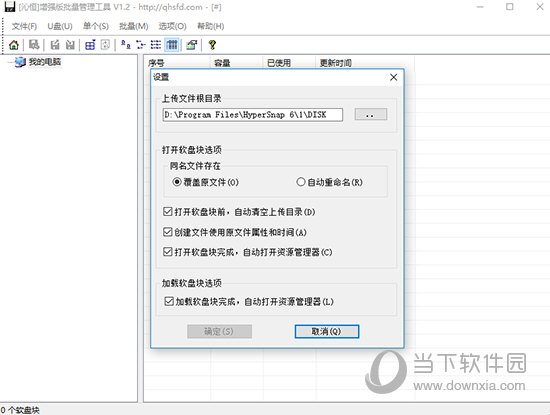The image size is (550, 415).
Task: Click the 打开软盘块选项 group label
Action: (192, 150)
